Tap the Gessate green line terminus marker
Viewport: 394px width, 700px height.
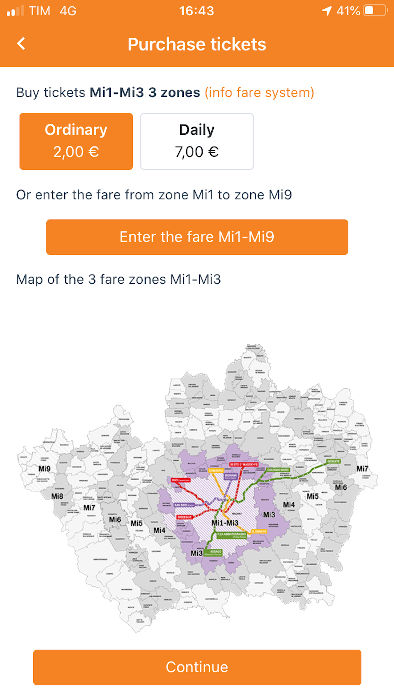(x=333, y=461)
